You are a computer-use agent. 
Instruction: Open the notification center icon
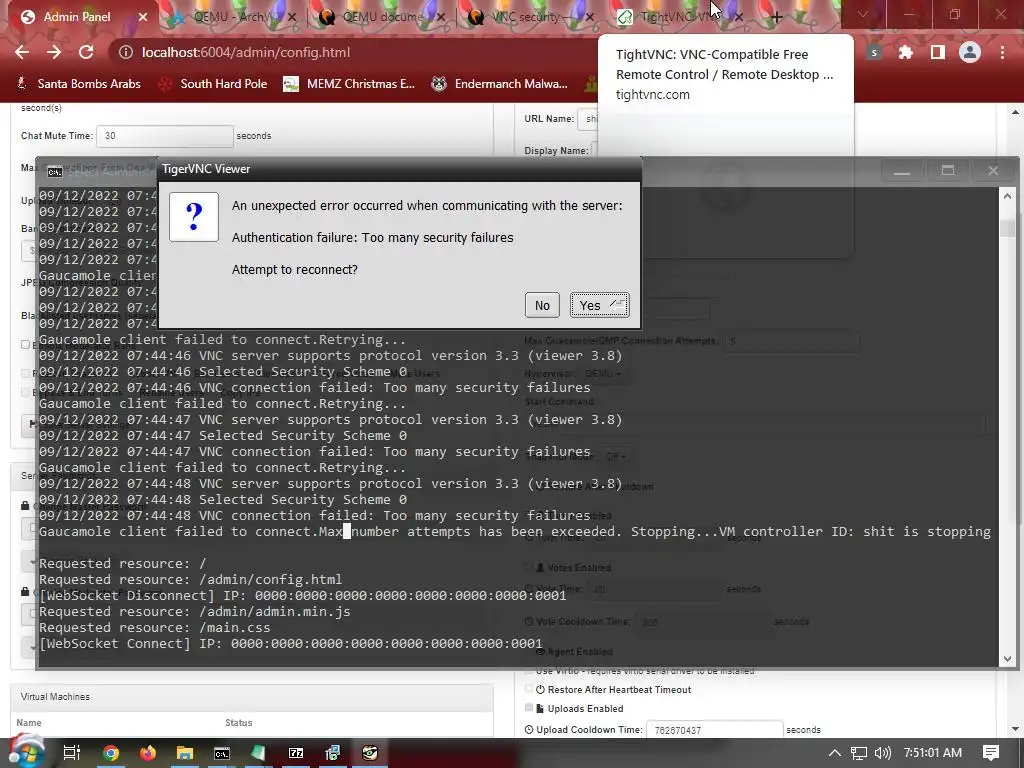991,753
